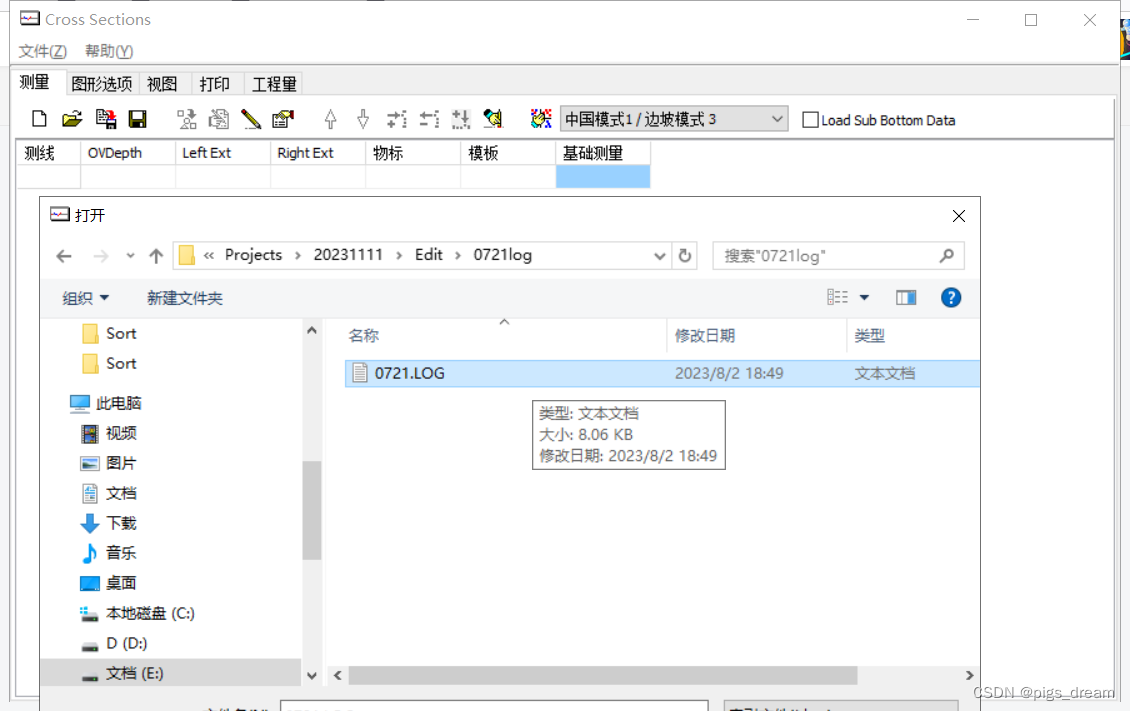The height and width of the screenshot is (711, 1130).
Task: Click the import-and-save document toolbar icon
Action: click(x=106, y=119)
